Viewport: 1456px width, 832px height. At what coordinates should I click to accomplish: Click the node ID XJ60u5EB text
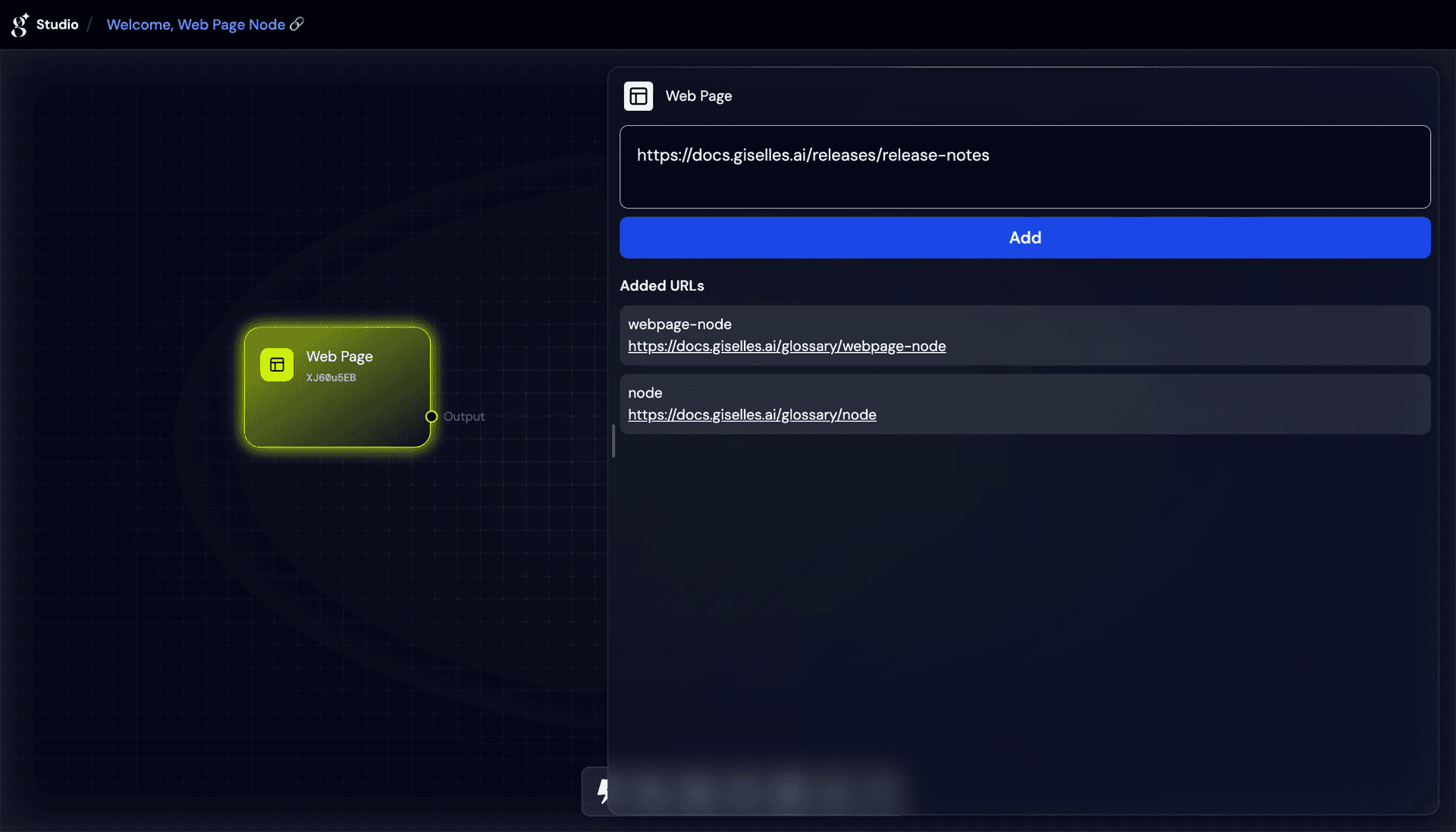coord(331,378)
